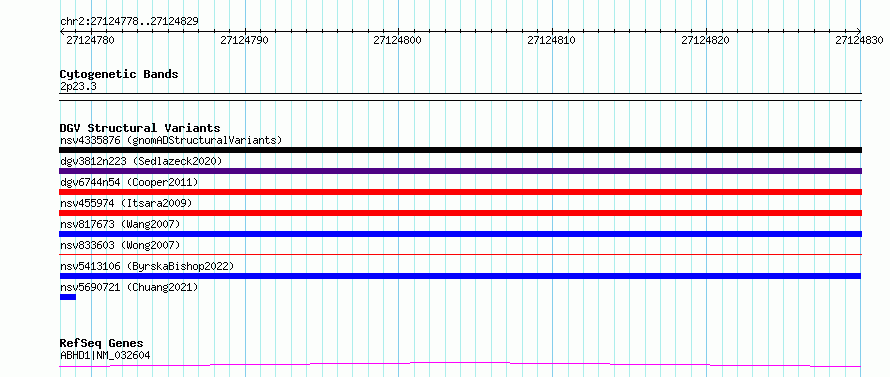Click the dgv3812n223 Sedlazeck2020 label
This screenshot has height=377, width=890.
(141, 161)
